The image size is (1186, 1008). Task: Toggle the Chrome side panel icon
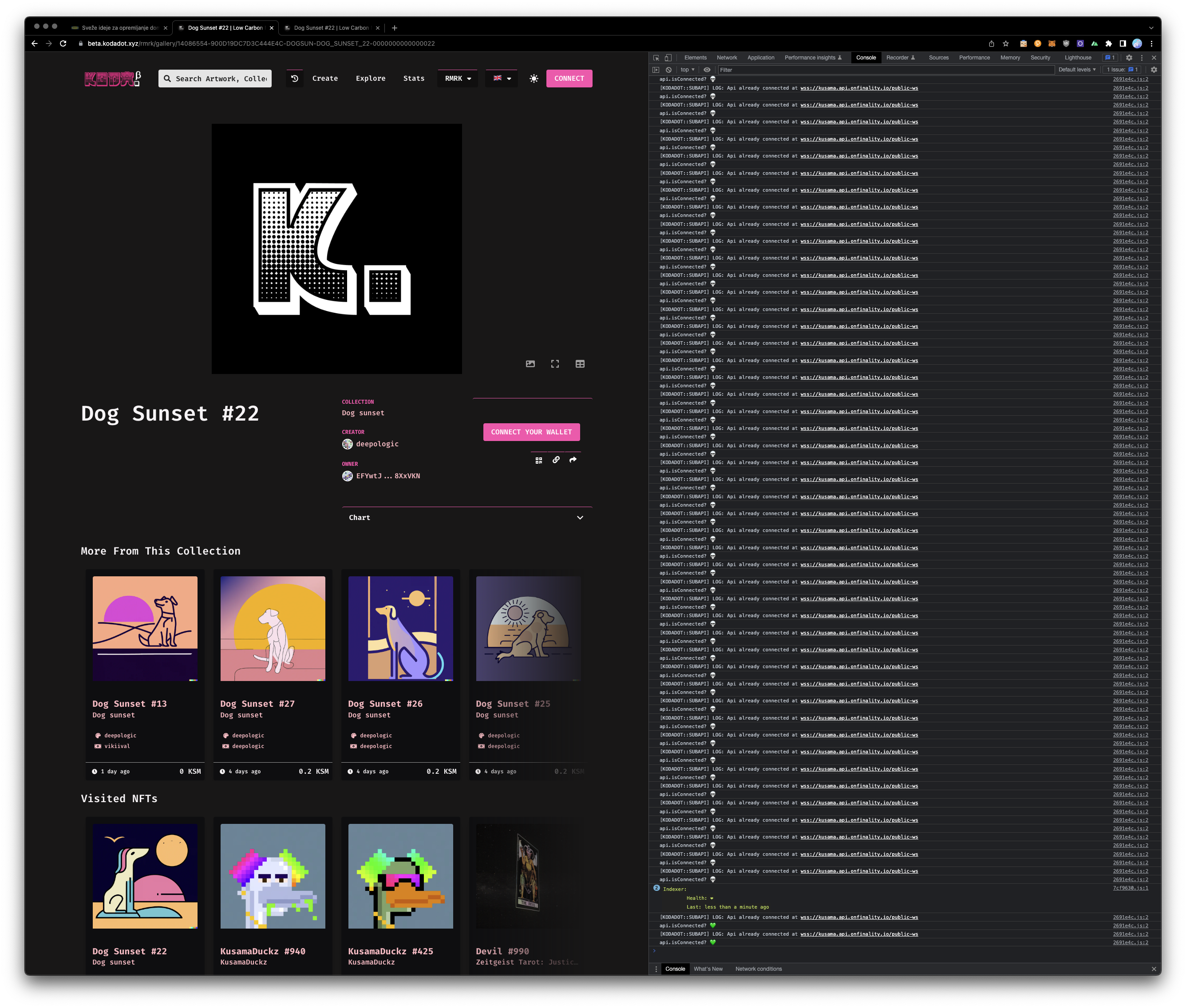(1122, 43)
